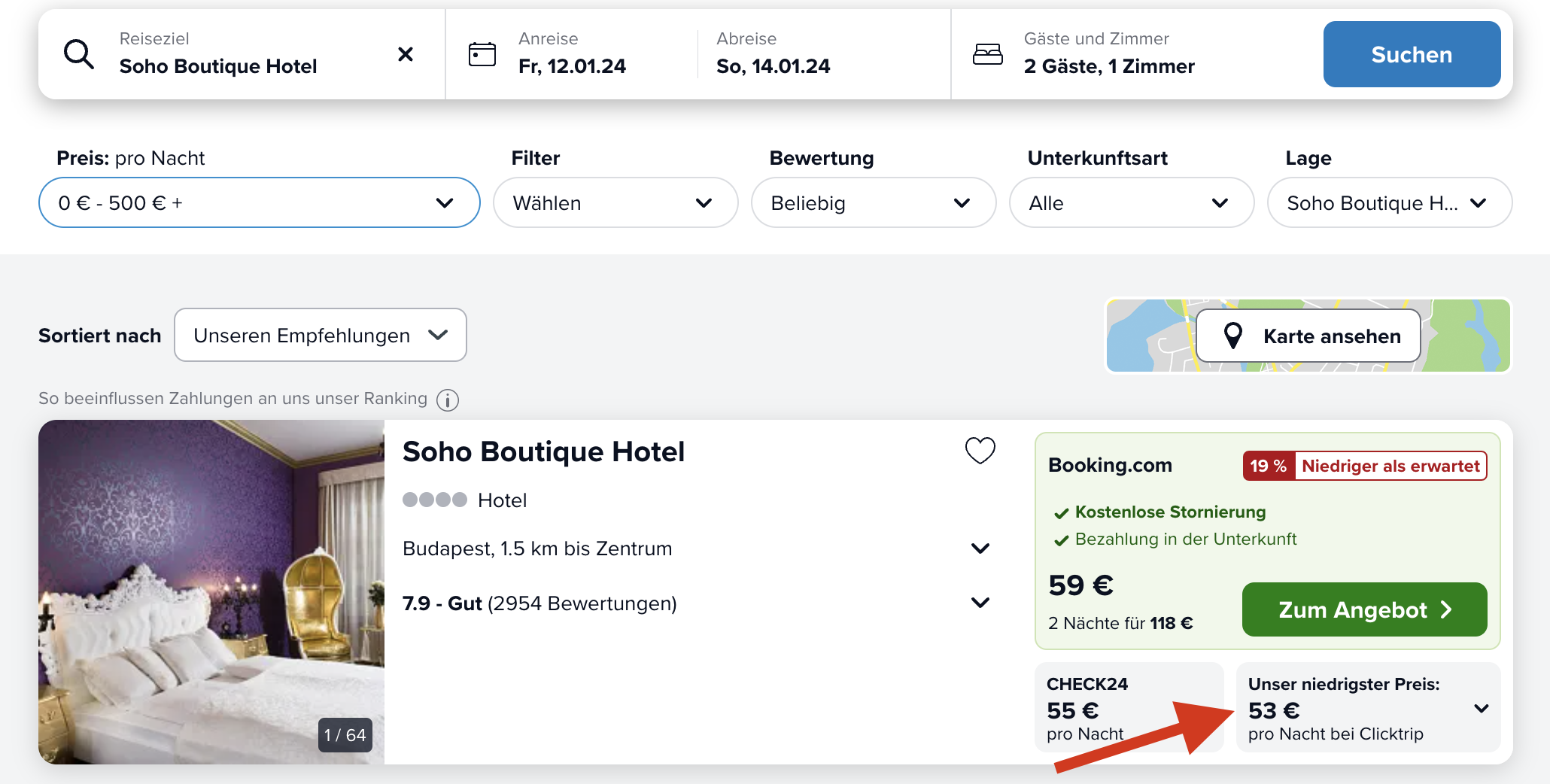Expand the Budapest location details
The height and width of the screenshot is (784, 1550).
click(x=980, y=548)
